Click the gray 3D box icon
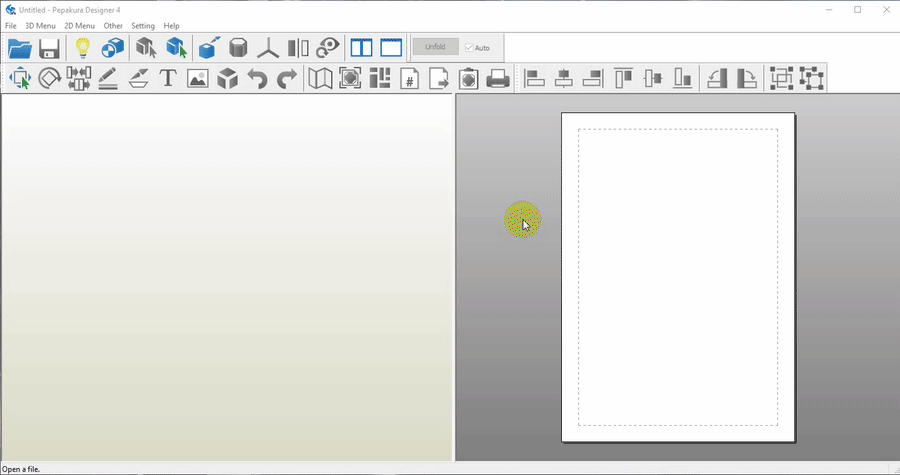Viewport: 900px width, 475px height. point(228,78)
